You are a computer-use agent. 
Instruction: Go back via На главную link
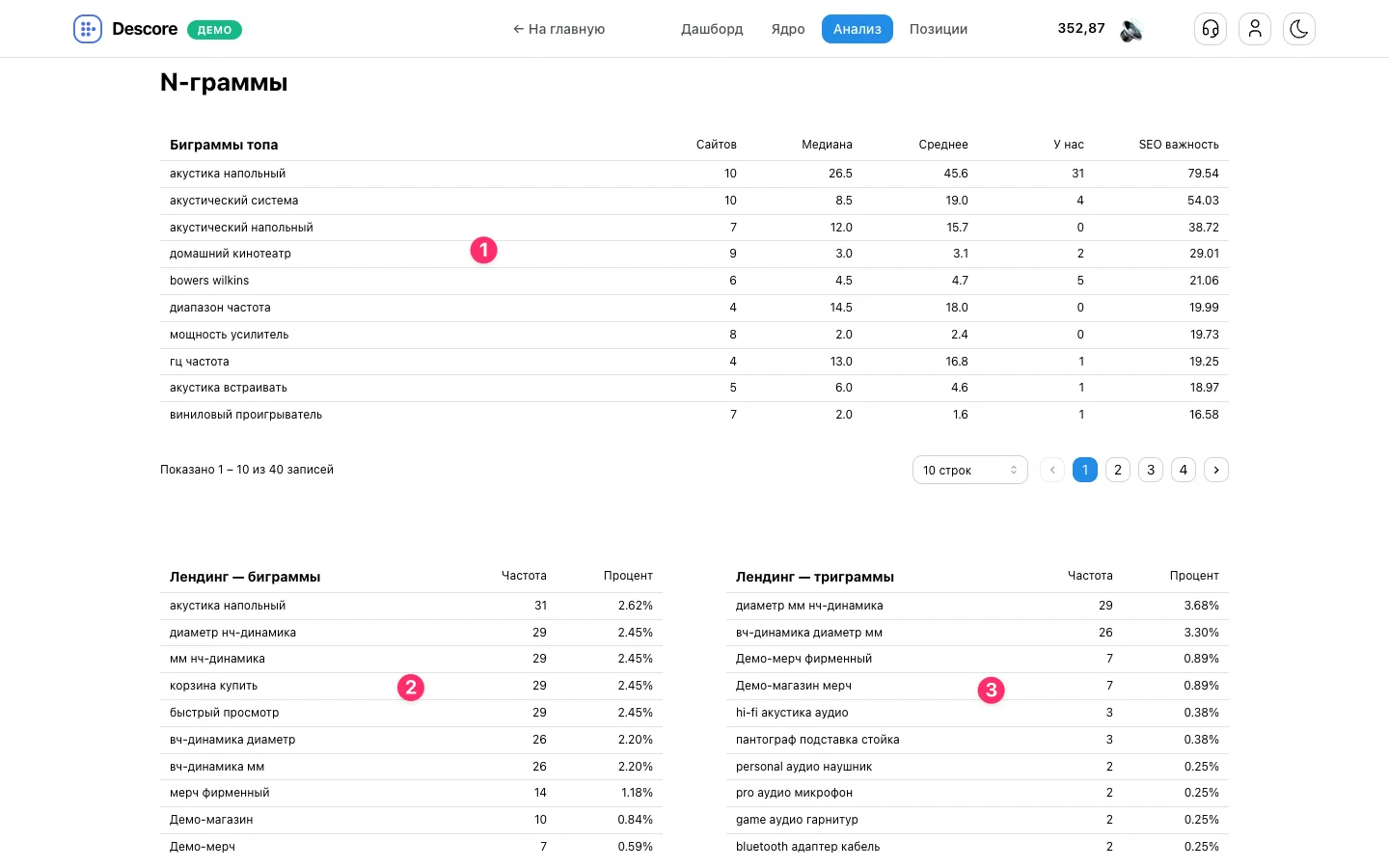558,29
